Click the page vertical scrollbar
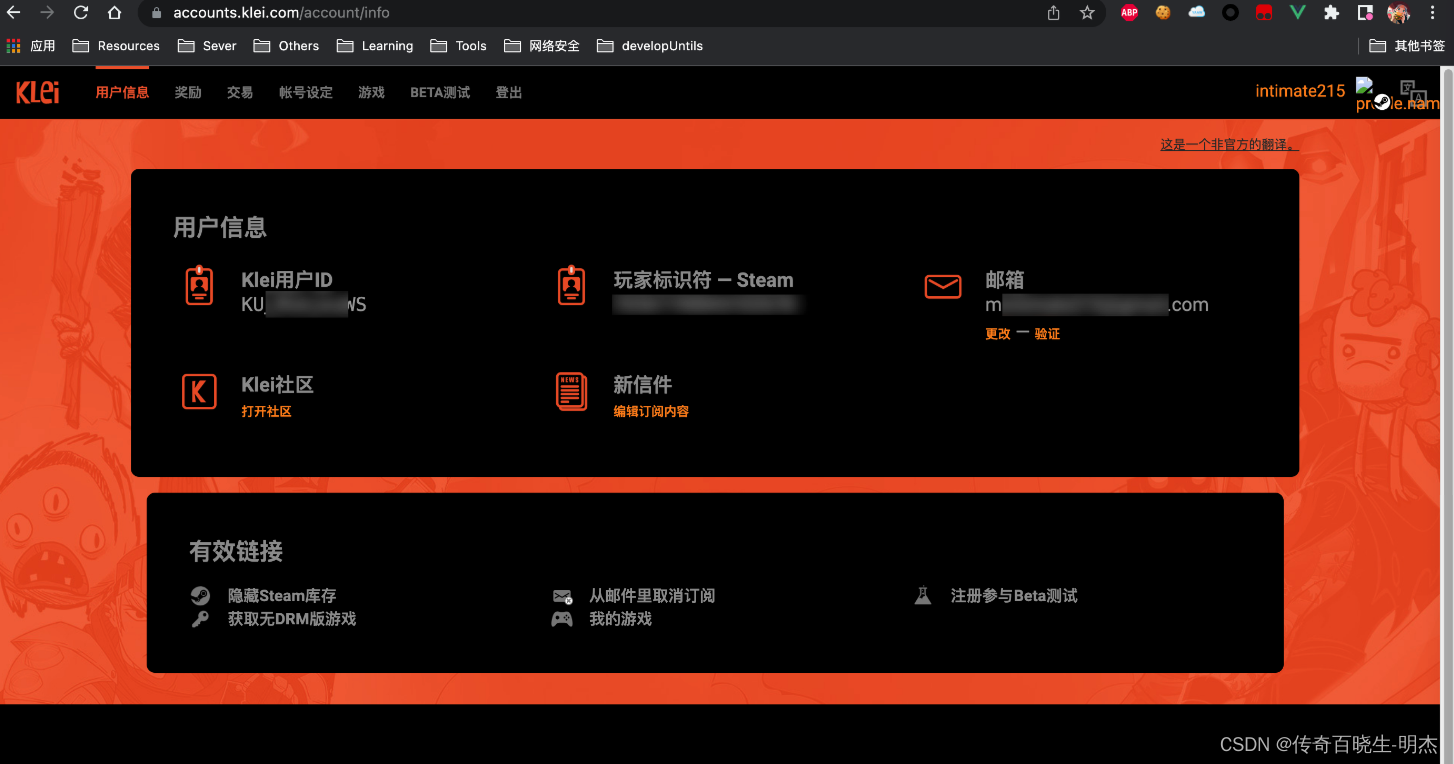 pyautogui.click(x=1447, y=415)
